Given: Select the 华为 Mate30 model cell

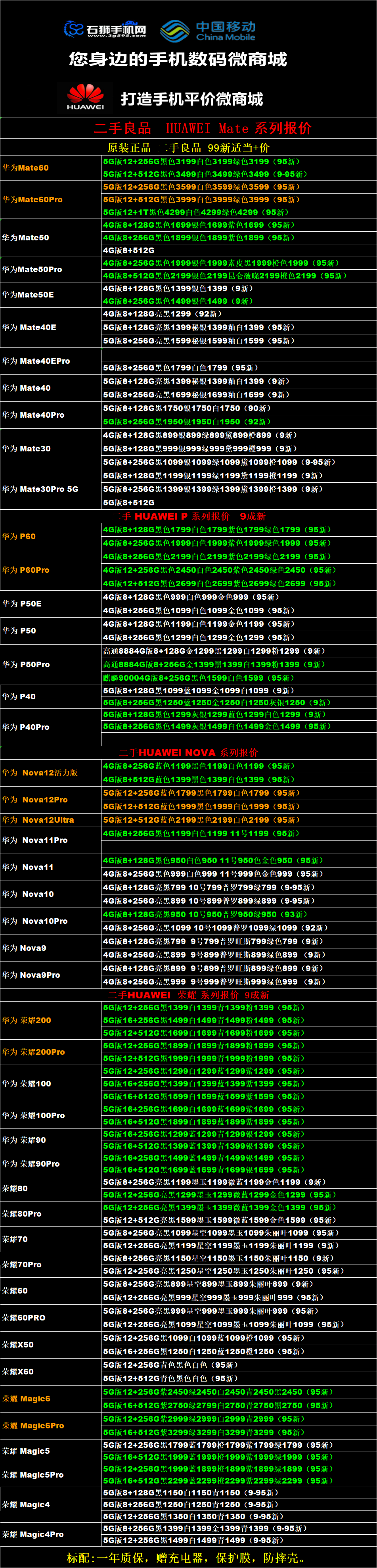Looking at the screenshot, I should coord(50,449).
